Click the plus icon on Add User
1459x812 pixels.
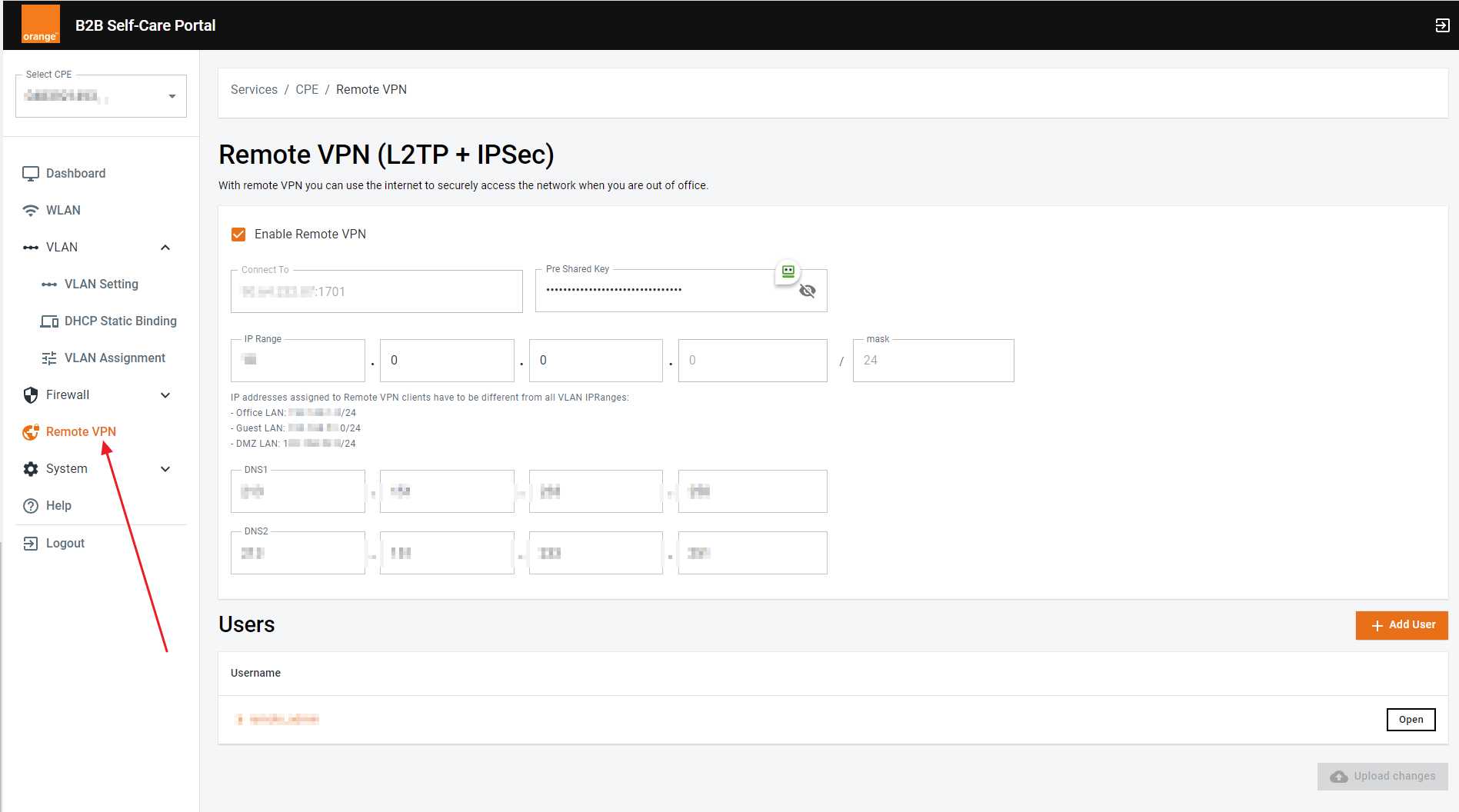[1377, 626]
